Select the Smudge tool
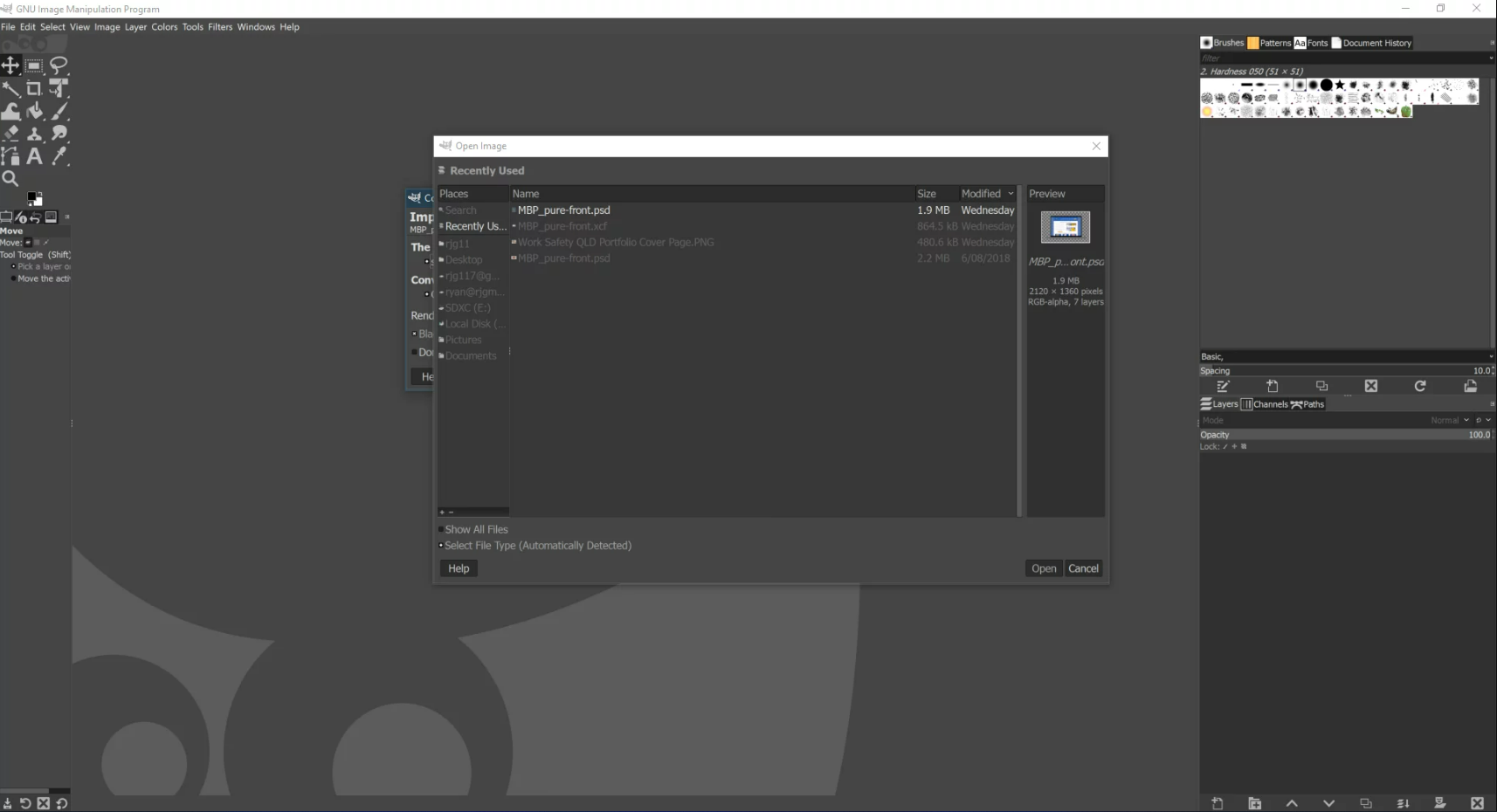1497x812 pixels. coord(59,134)
